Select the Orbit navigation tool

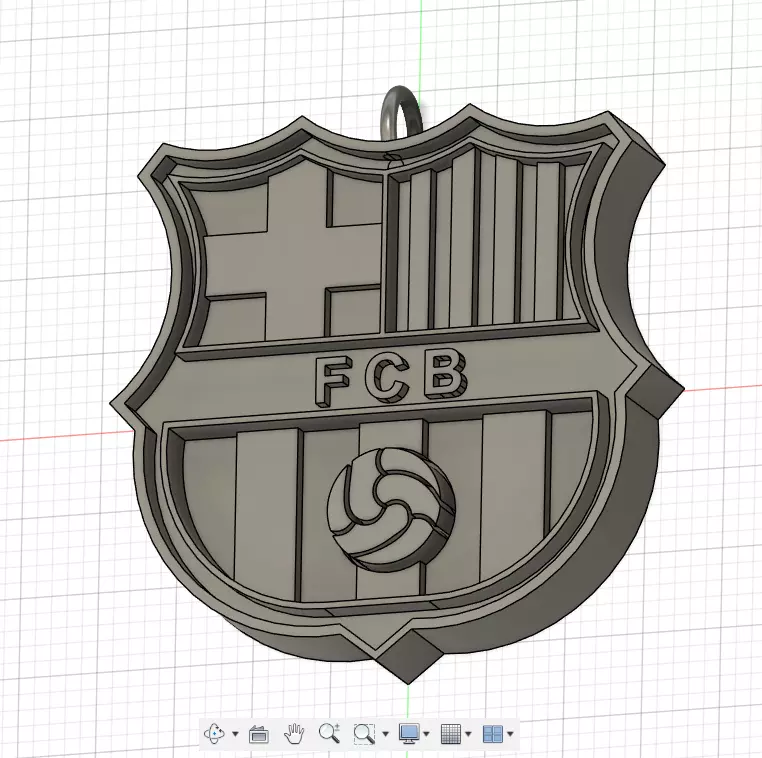(214, 733)
